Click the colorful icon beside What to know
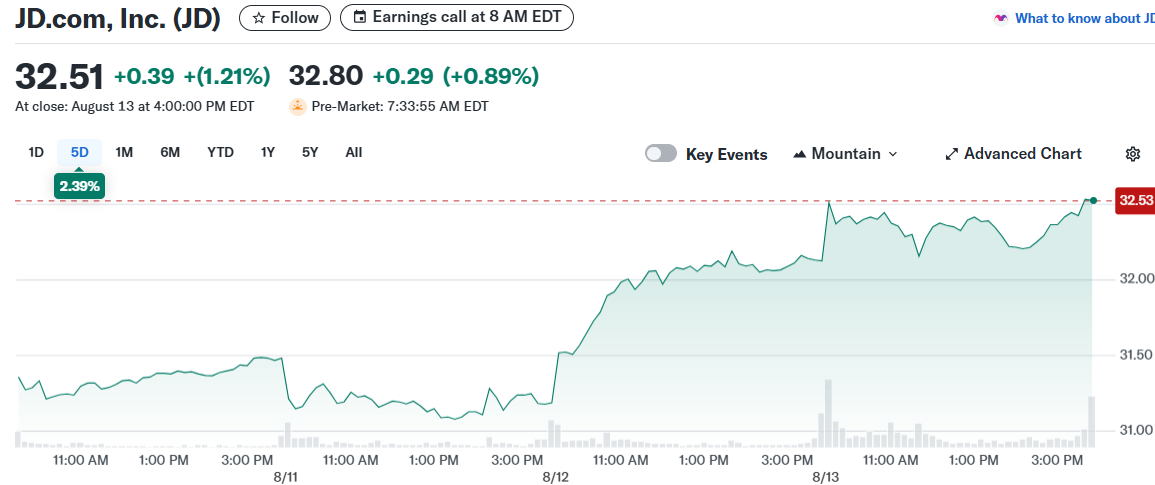The height and width of the screenshot is (485, 1155). [x=1000, y=18]
